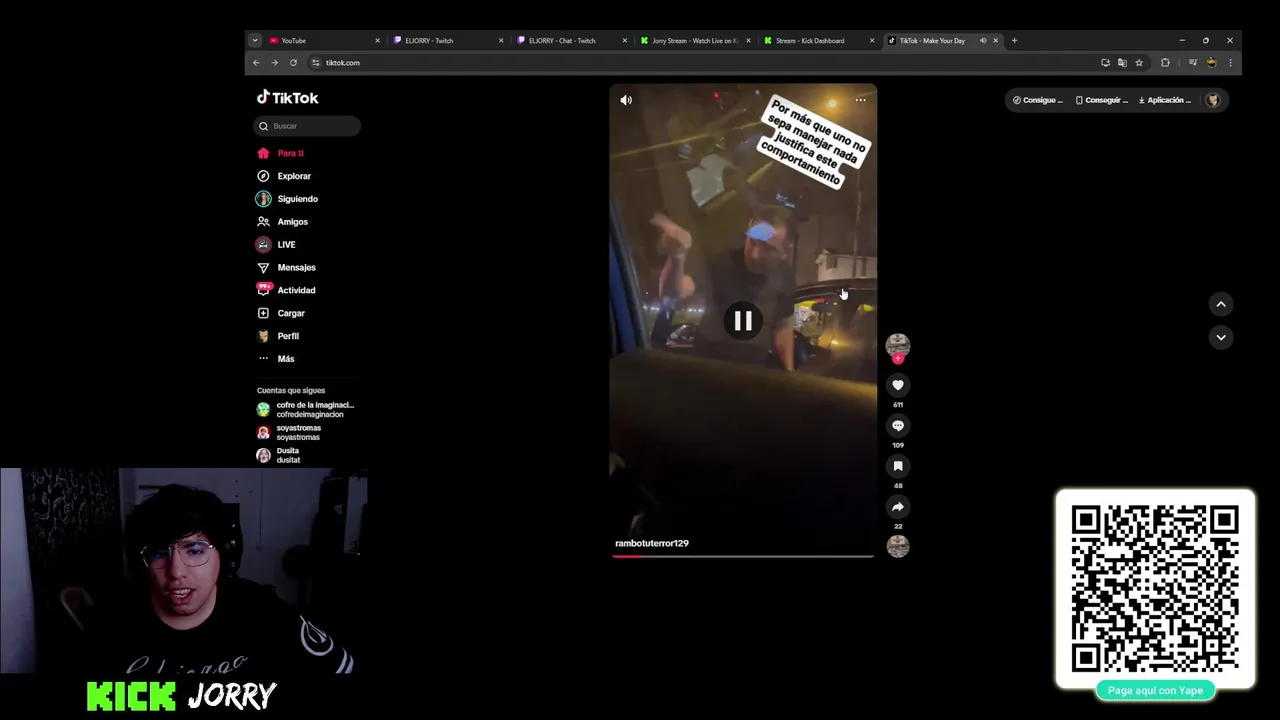Open the browser extensions puzzle icon
The image size is (1280, 720).
tap(1165, 63)
